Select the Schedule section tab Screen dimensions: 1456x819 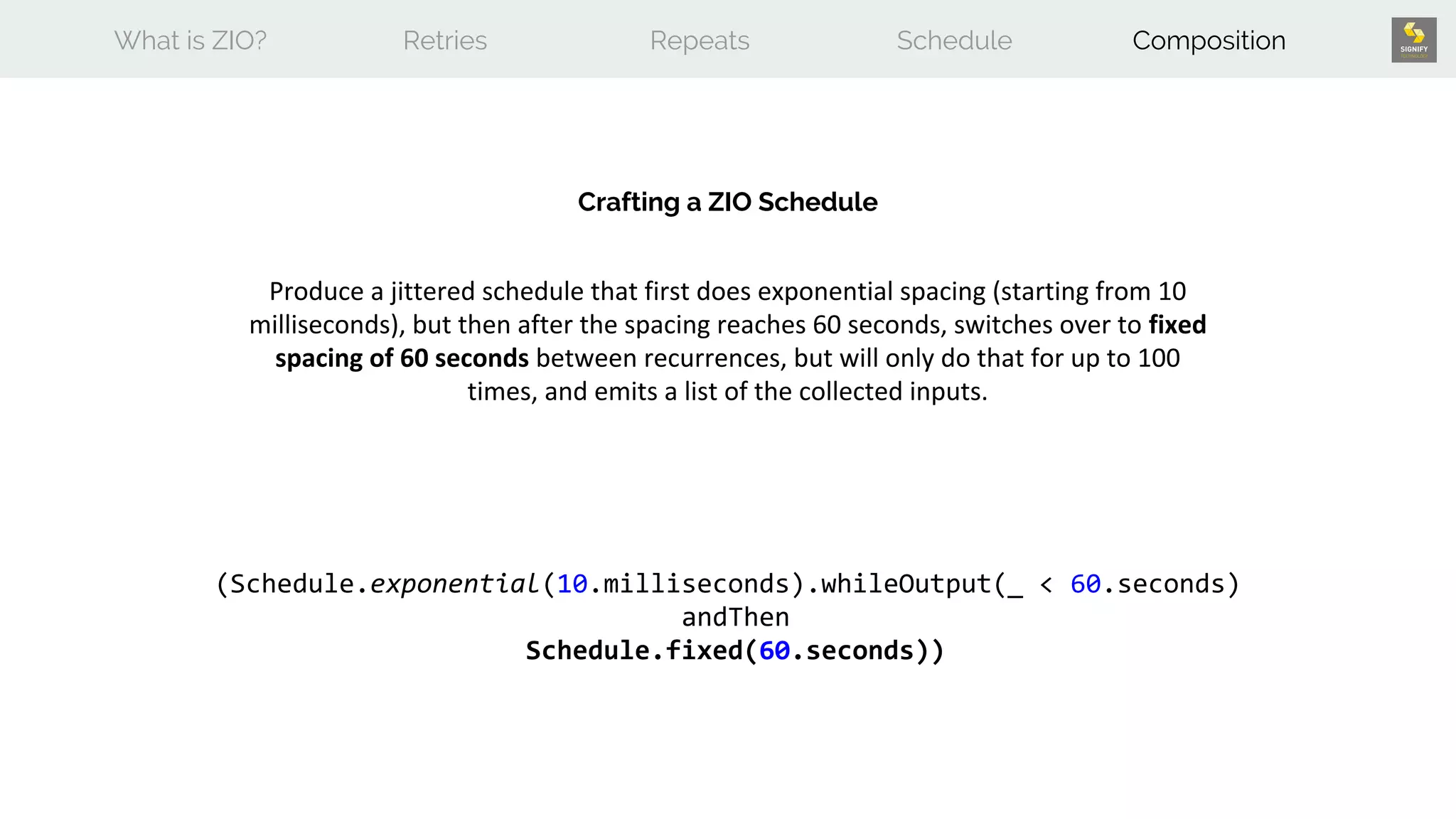tap(954, 41)
